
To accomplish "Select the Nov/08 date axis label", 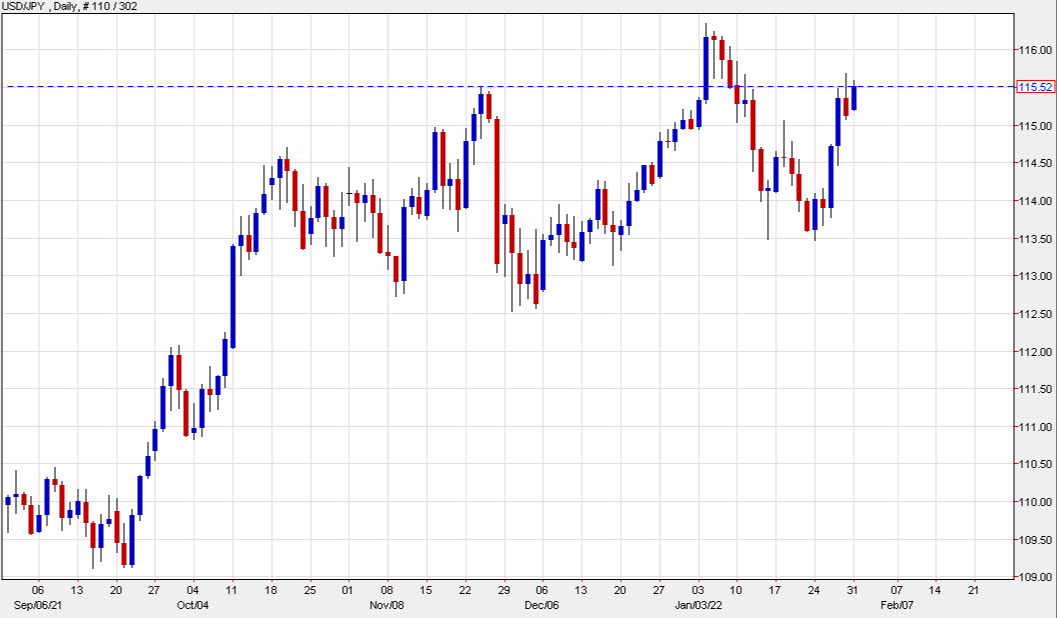I will point(385,605).
